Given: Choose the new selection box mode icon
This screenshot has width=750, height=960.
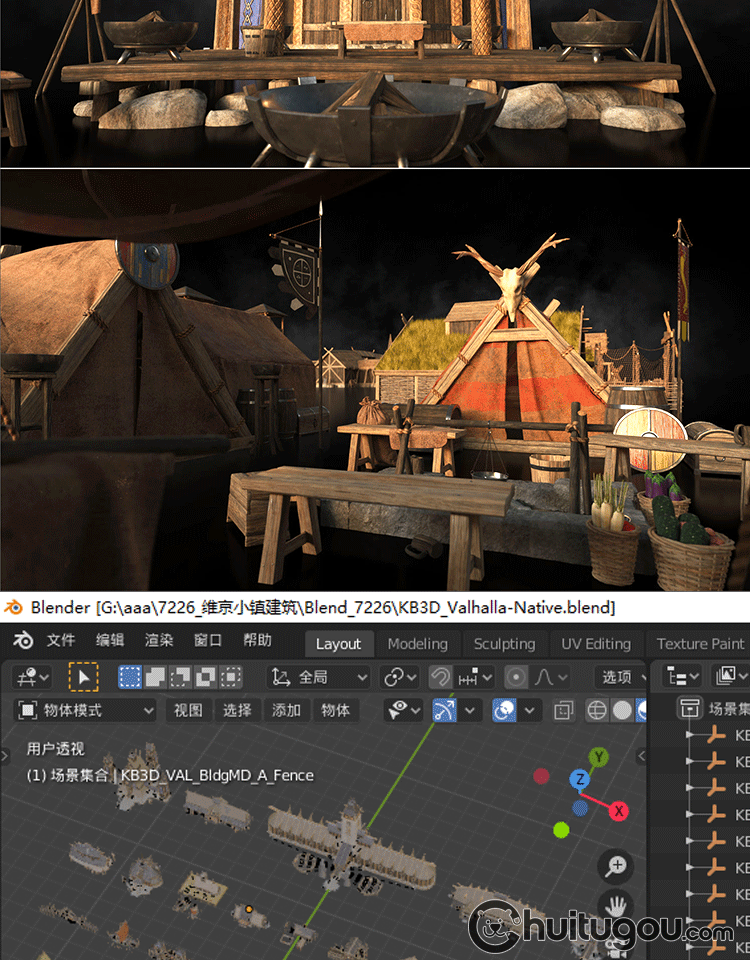Looking at the screenshot, I should 130,677.
